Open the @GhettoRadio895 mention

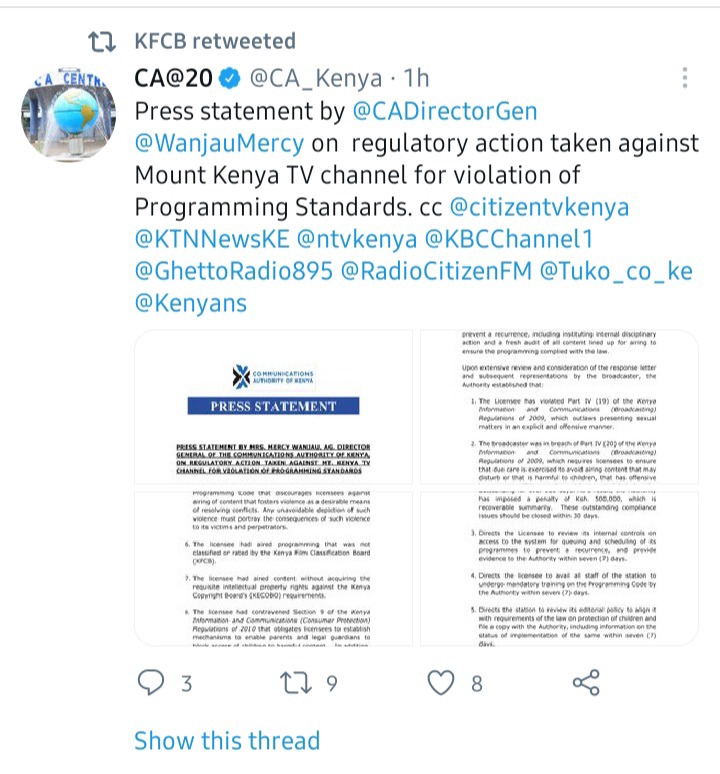point(234,271)
